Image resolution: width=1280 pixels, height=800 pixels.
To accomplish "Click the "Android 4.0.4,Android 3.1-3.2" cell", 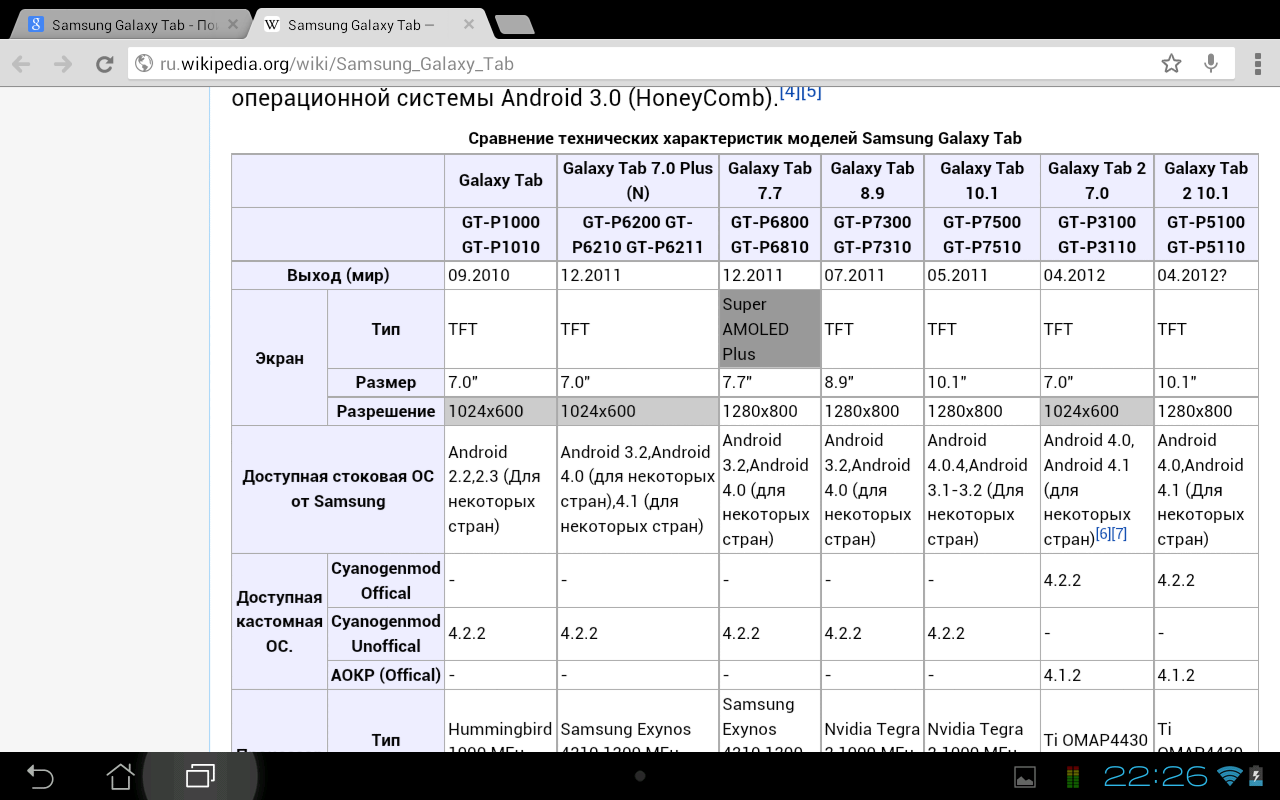I will point(982,489).
